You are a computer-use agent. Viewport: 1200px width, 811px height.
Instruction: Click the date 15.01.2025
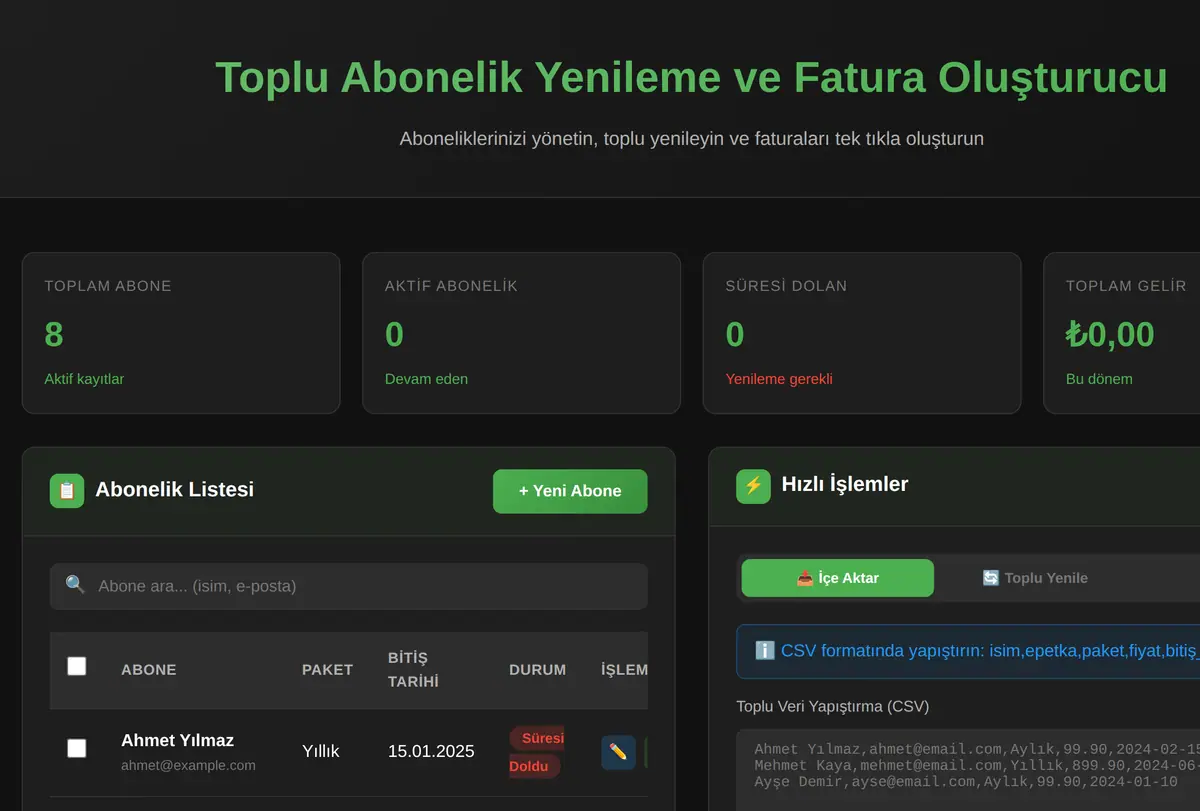(x=431, y=751)
